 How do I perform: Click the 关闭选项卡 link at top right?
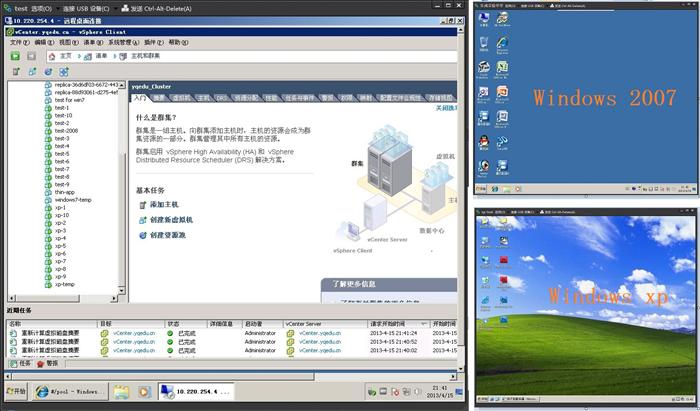click(446, 108)
